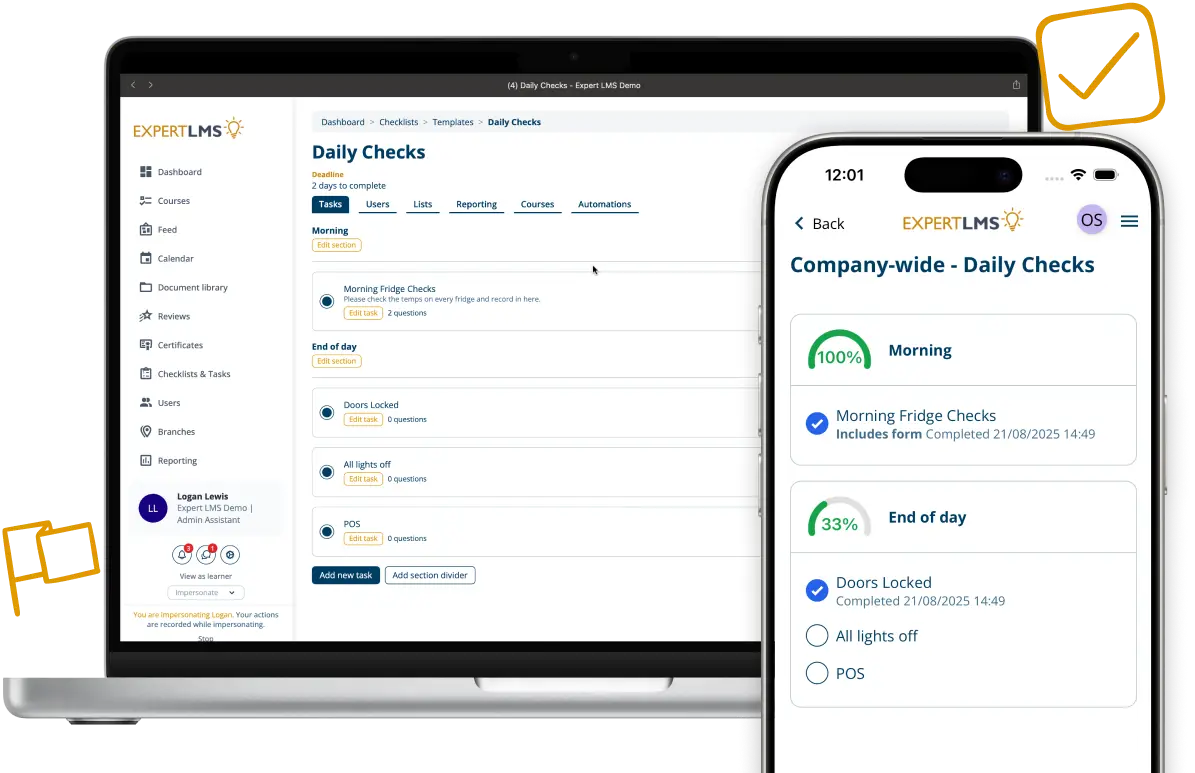Expand the Impersonate dropdown
The image size is (1195, 773).
click(x=205, y=592)
